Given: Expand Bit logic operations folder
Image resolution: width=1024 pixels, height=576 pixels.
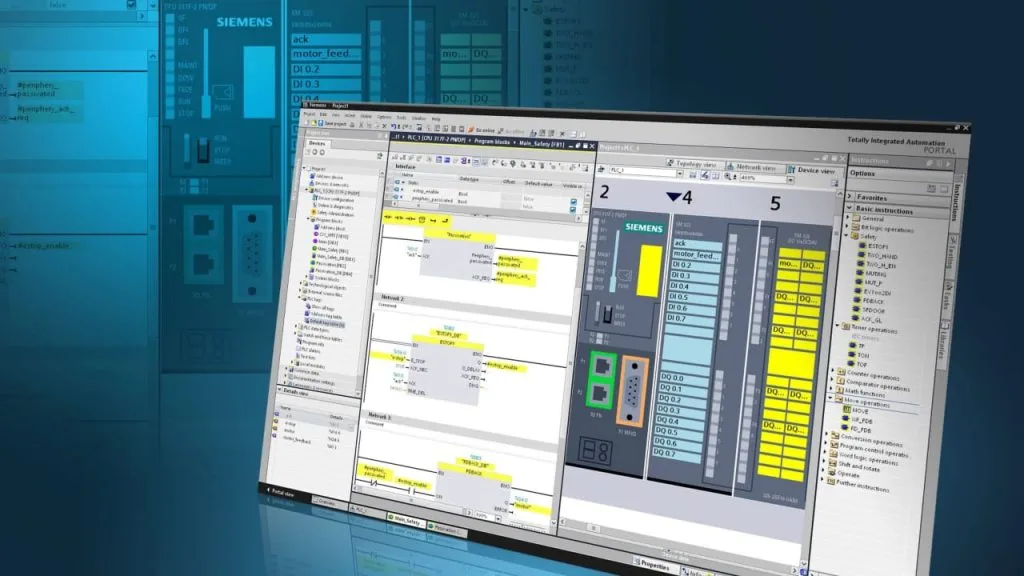Looking at the screenshot, I should [x=847, y=227].
